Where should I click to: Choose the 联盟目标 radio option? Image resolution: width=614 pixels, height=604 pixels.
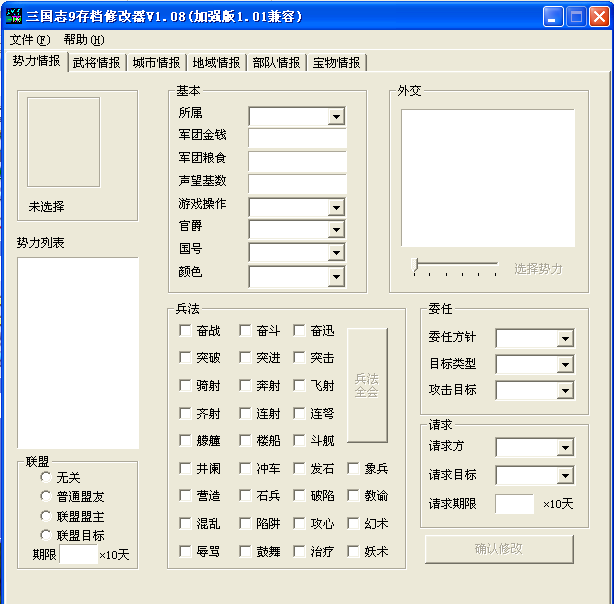click(46, 535)
